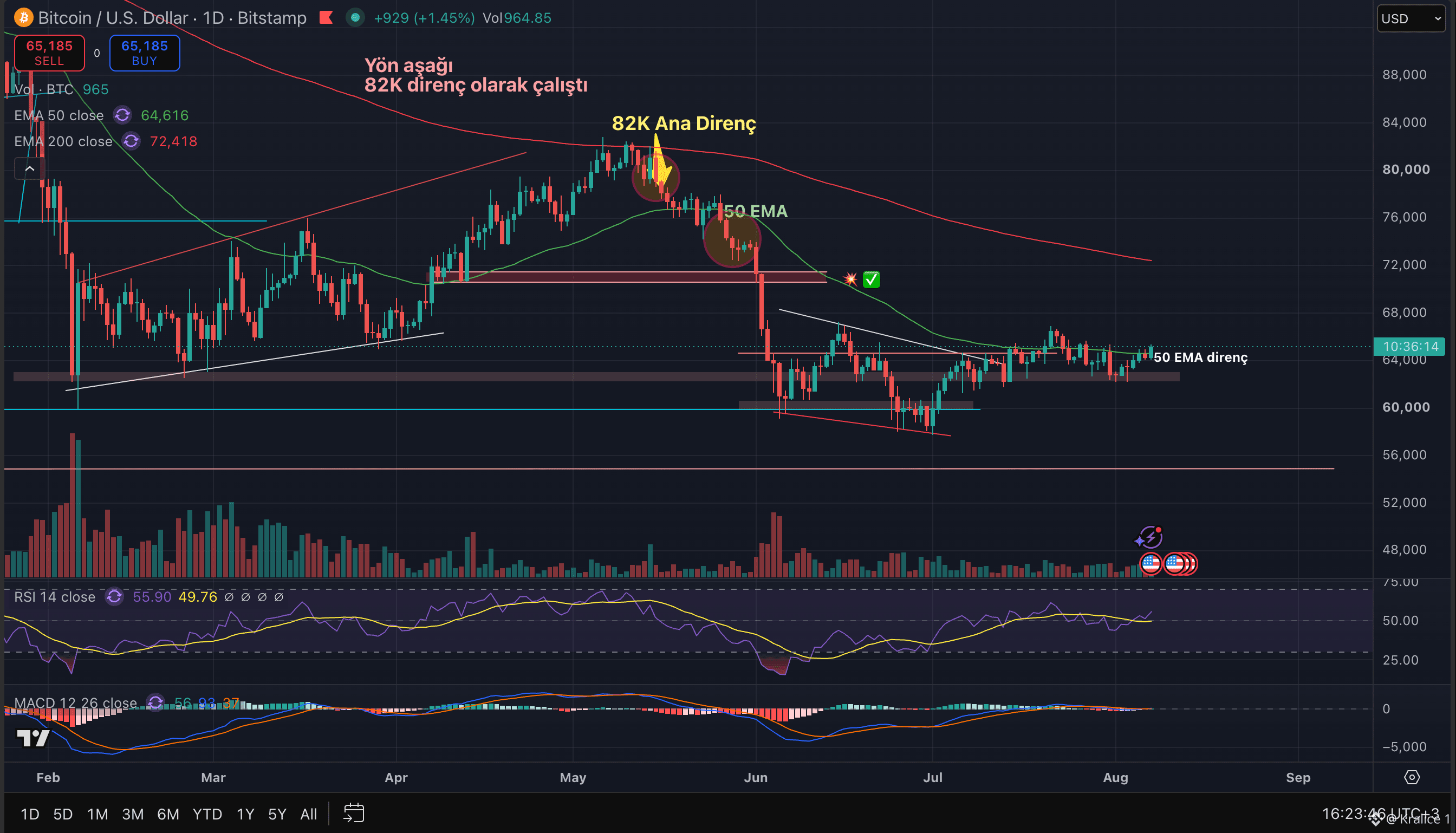Select the YTD time range

(x=207, y=814)
